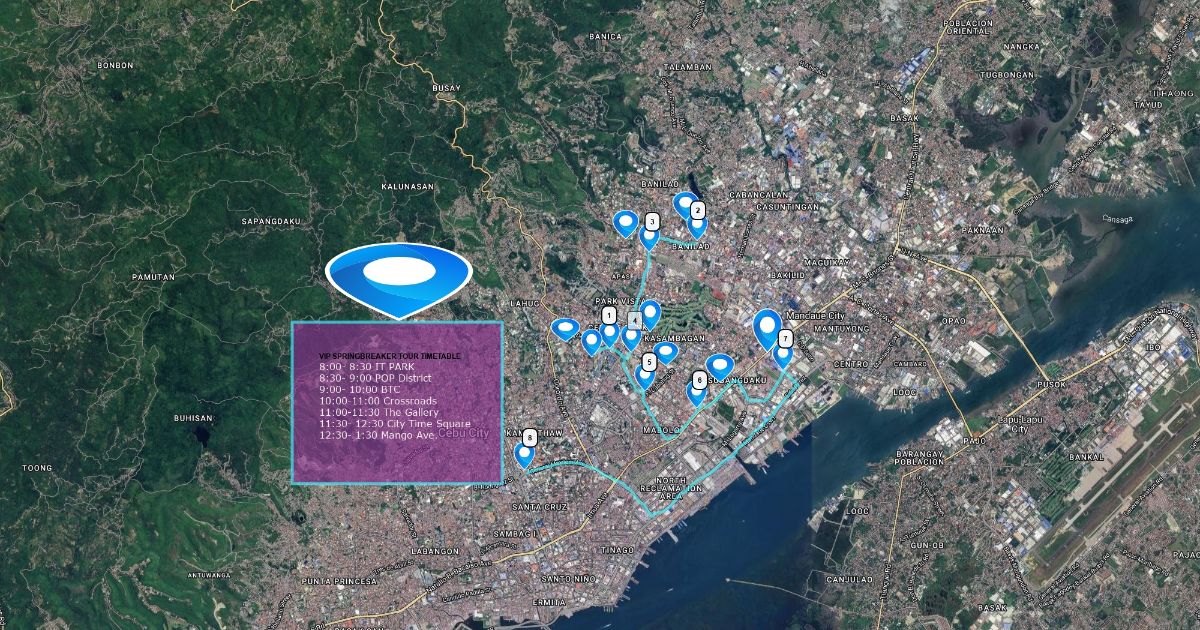Select the giant blue pin above the timetable
Image resolution: width=1200 pixels, height=630 pixels.
coord(398,273)
